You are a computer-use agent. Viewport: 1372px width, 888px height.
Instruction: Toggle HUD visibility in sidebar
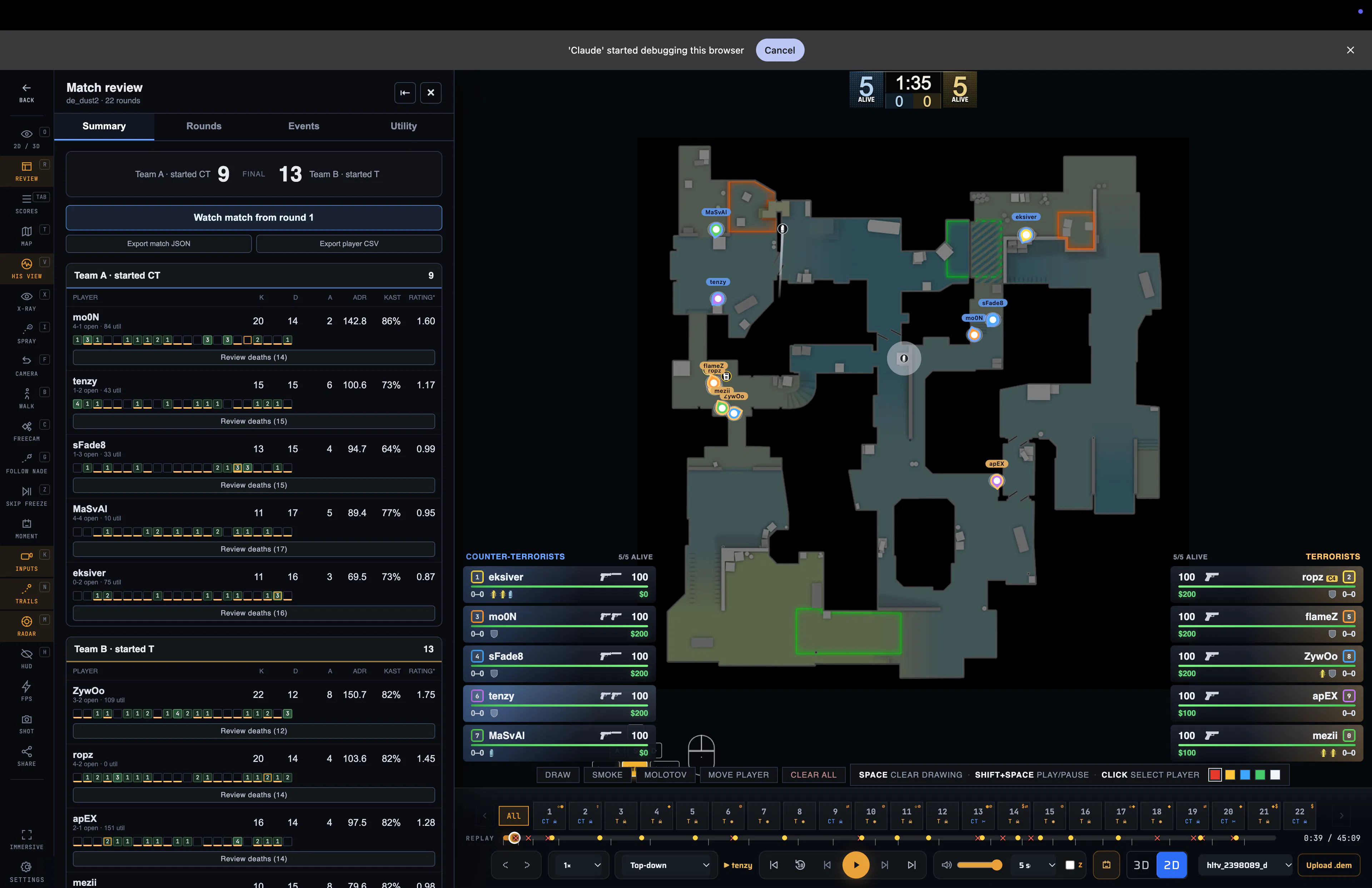click(x=26, y=659)
